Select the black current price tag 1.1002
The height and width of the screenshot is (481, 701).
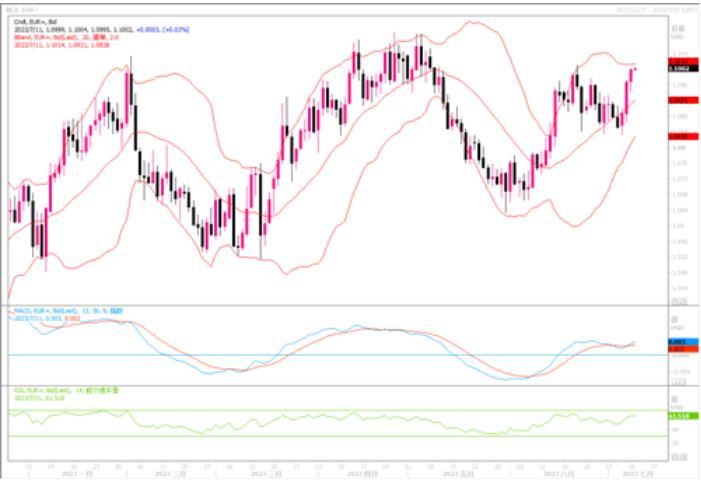(x=682, y=66)
